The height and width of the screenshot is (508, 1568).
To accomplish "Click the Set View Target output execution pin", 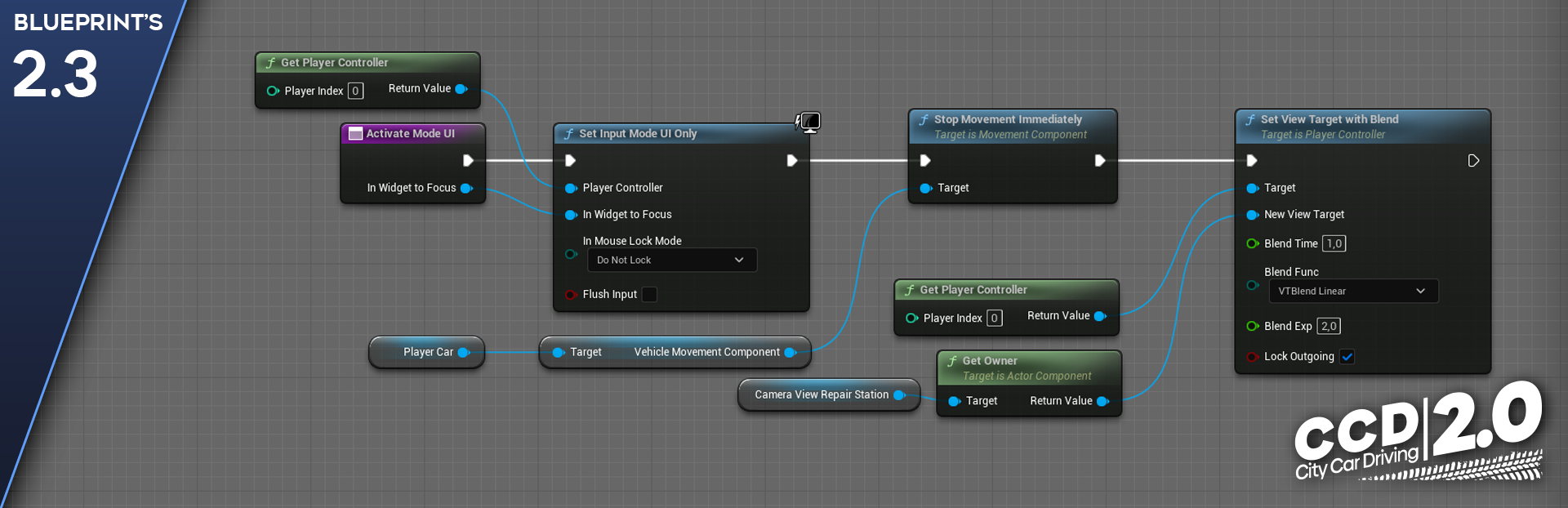I will pyautogui.click(x=1473, y=160).
